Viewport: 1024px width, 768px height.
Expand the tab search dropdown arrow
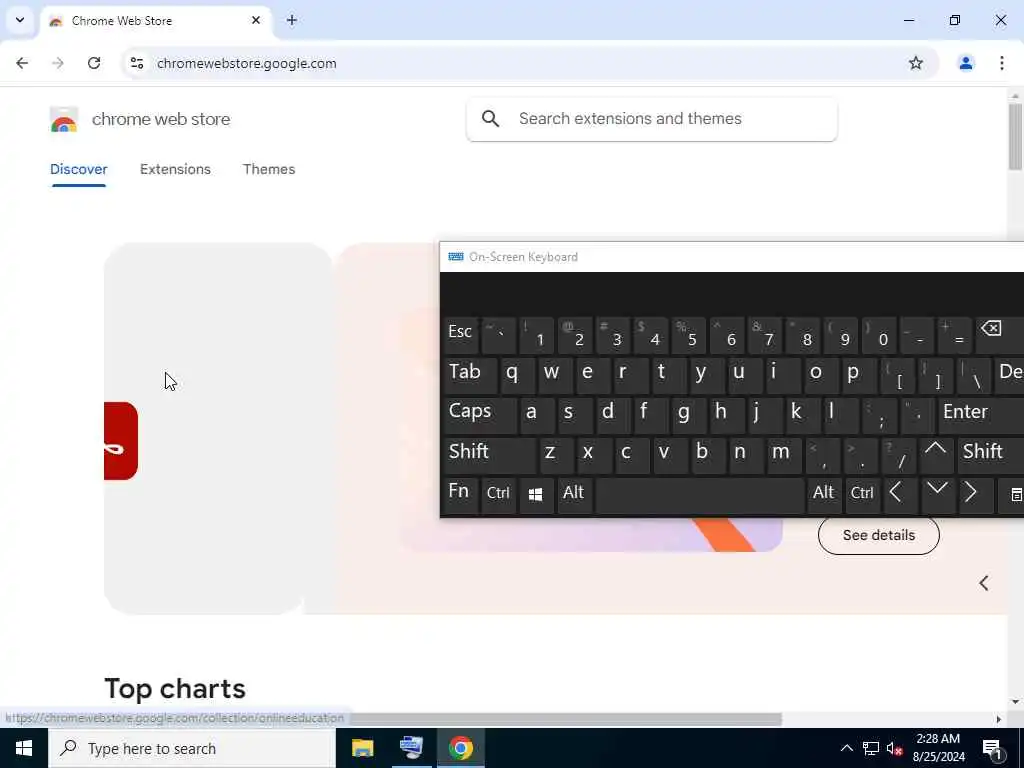coord(20,20)
